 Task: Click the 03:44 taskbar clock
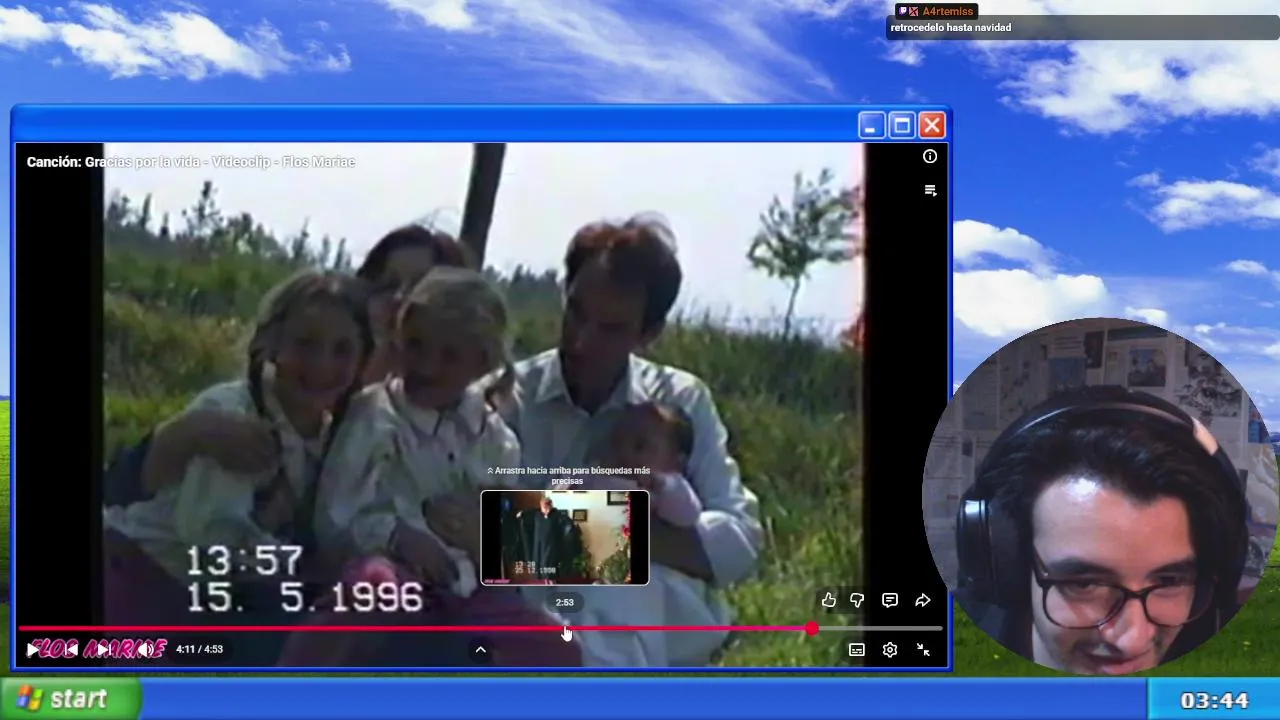1214,700
